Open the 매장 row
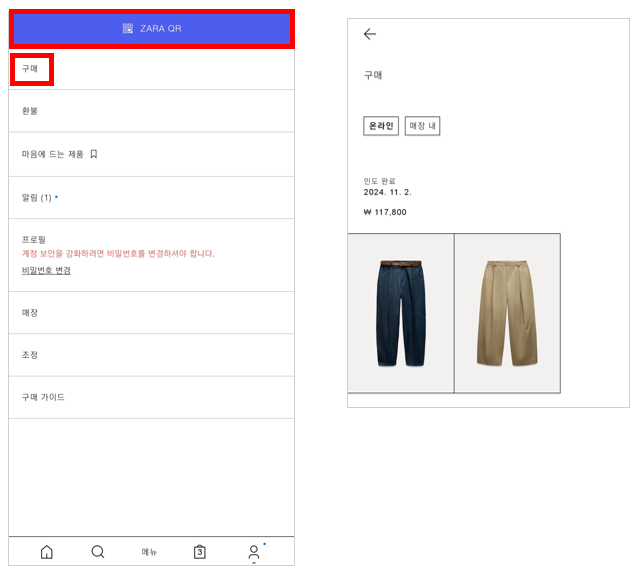 (152, 313)
